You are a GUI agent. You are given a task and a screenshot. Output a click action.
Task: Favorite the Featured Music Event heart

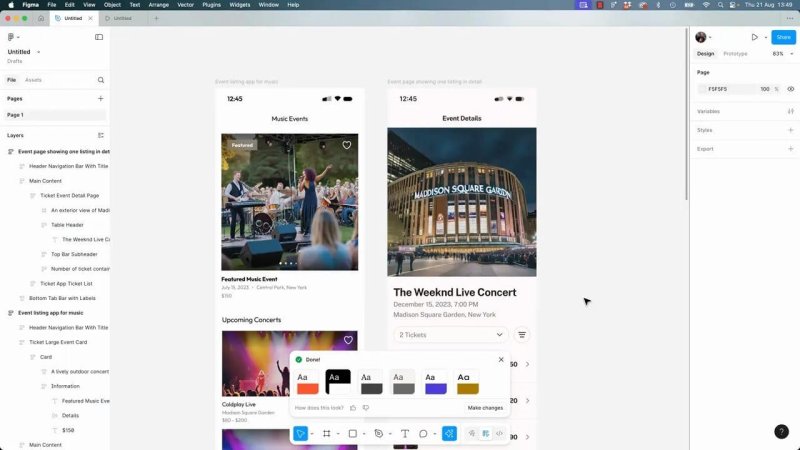pyautogui.click(x=346, y=145)
